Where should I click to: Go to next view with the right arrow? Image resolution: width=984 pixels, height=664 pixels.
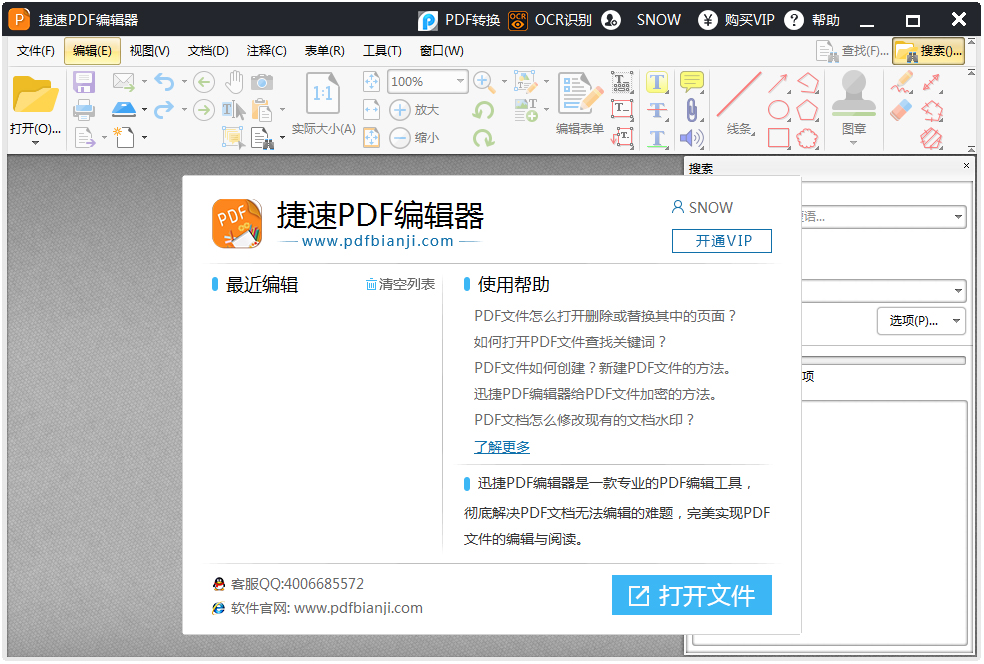coord(203,110)
